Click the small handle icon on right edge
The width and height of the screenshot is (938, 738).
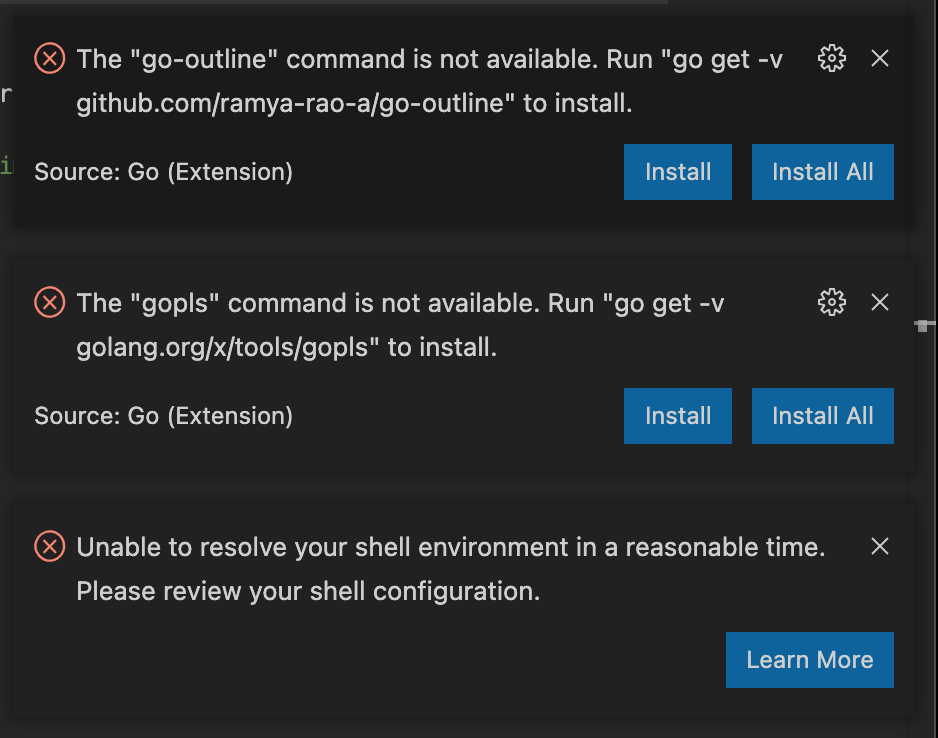coord(922,326)
